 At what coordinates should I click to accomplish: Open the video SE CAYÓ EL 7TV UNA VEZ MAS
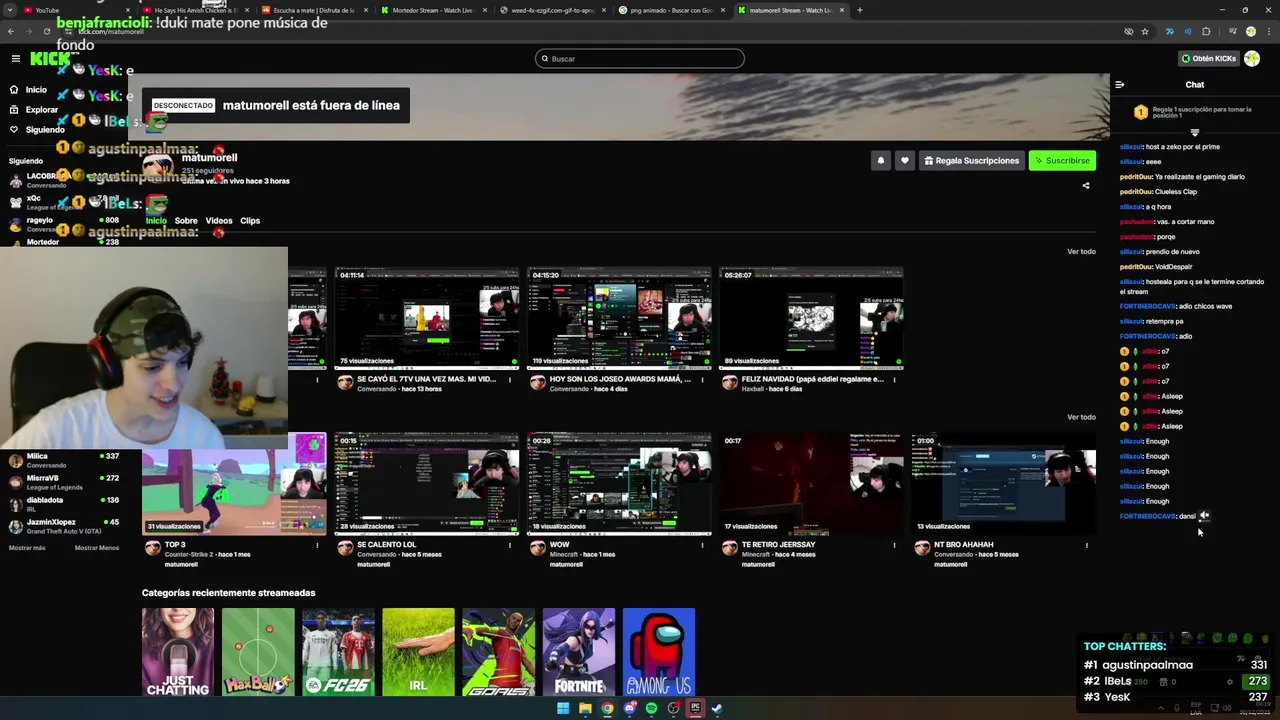coord(427,318)
